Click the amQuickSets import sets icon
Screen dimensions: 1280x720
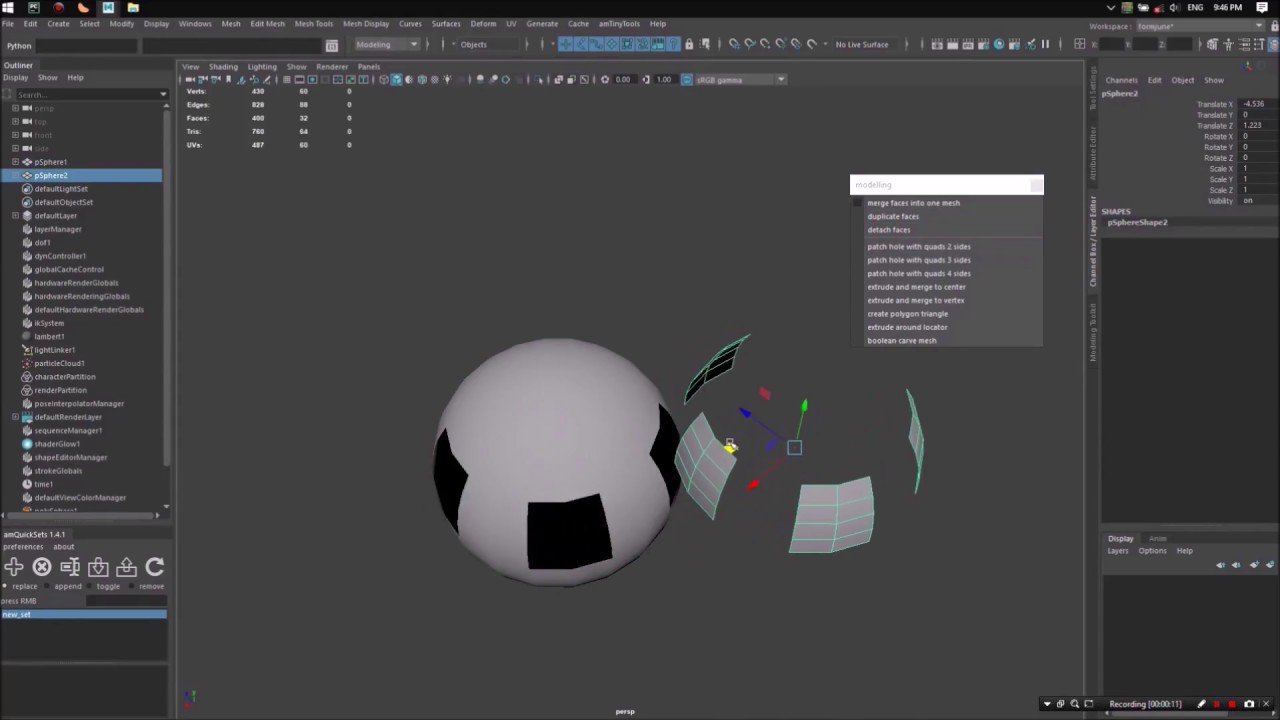tap(98, 567)
